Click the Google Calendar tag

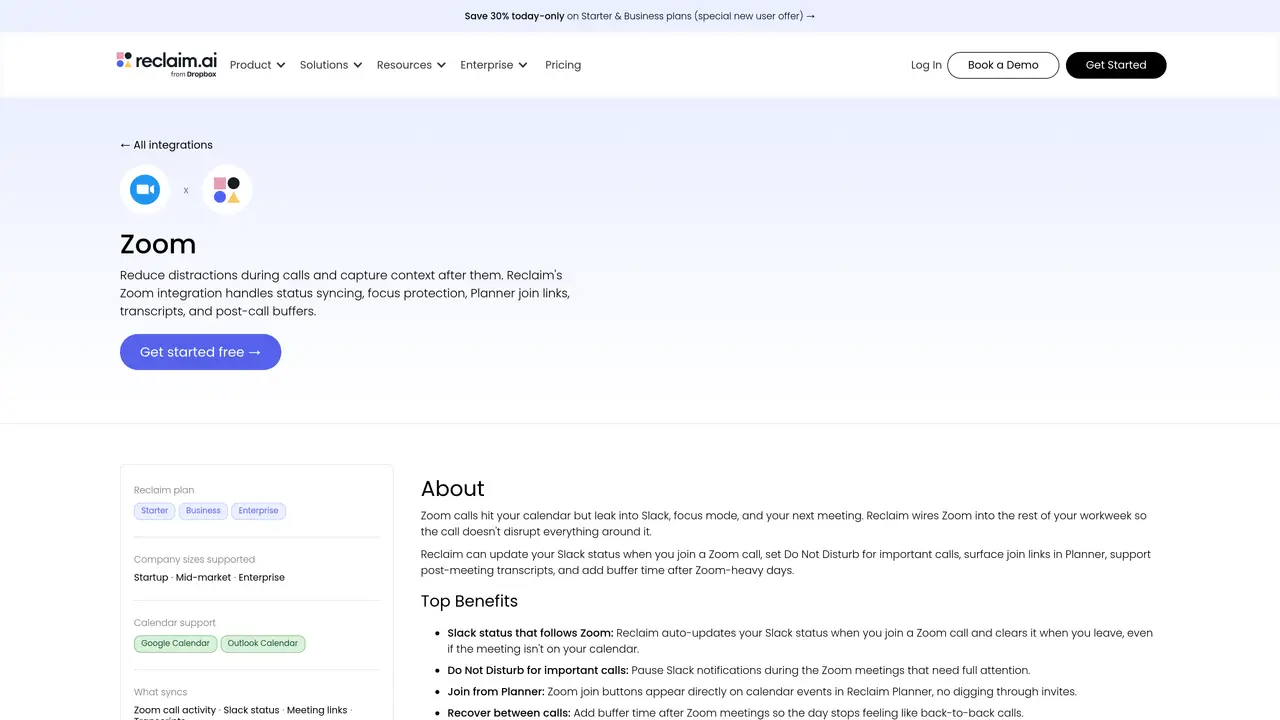pos(175,644)
